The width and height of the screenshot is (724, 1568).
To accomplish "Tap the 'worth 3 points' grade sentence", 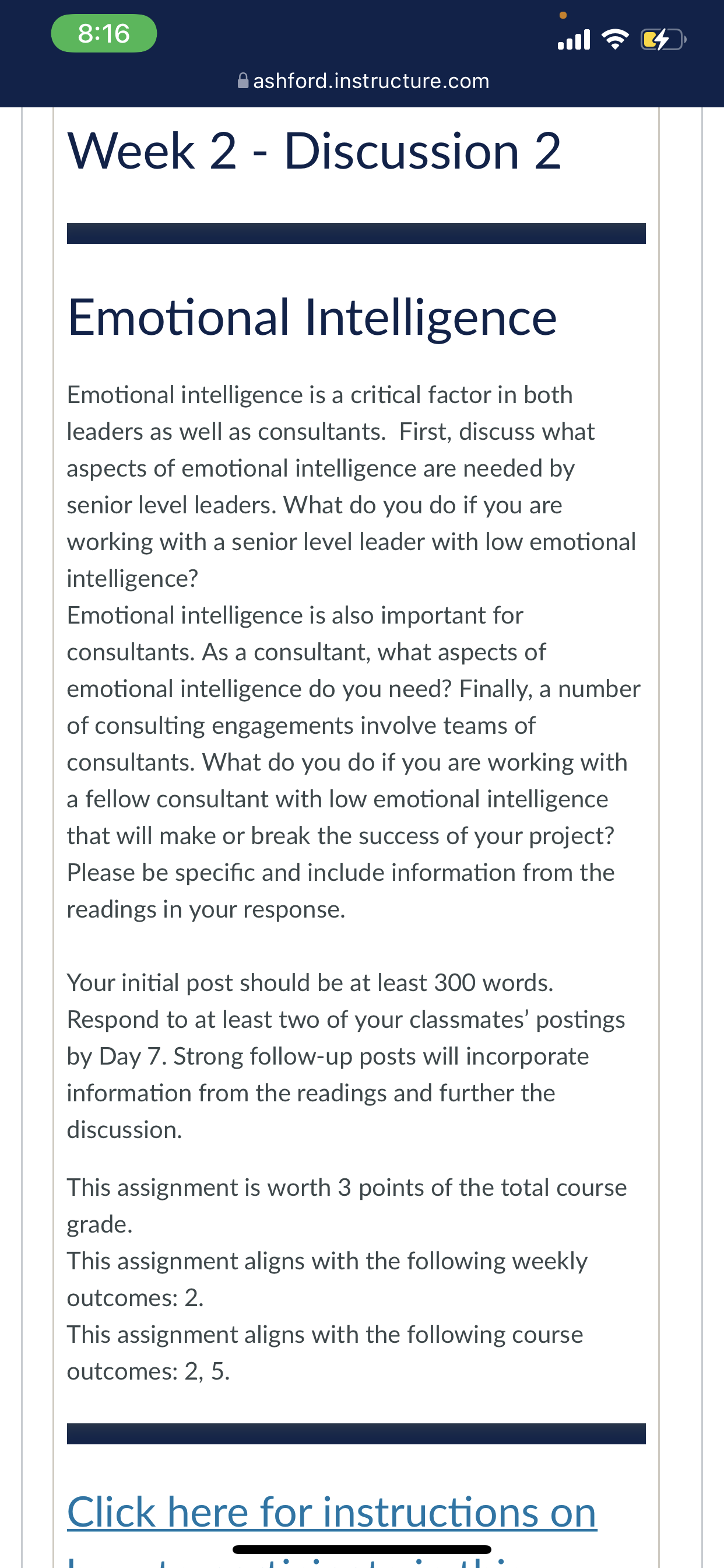I will tap(347, 1206).
